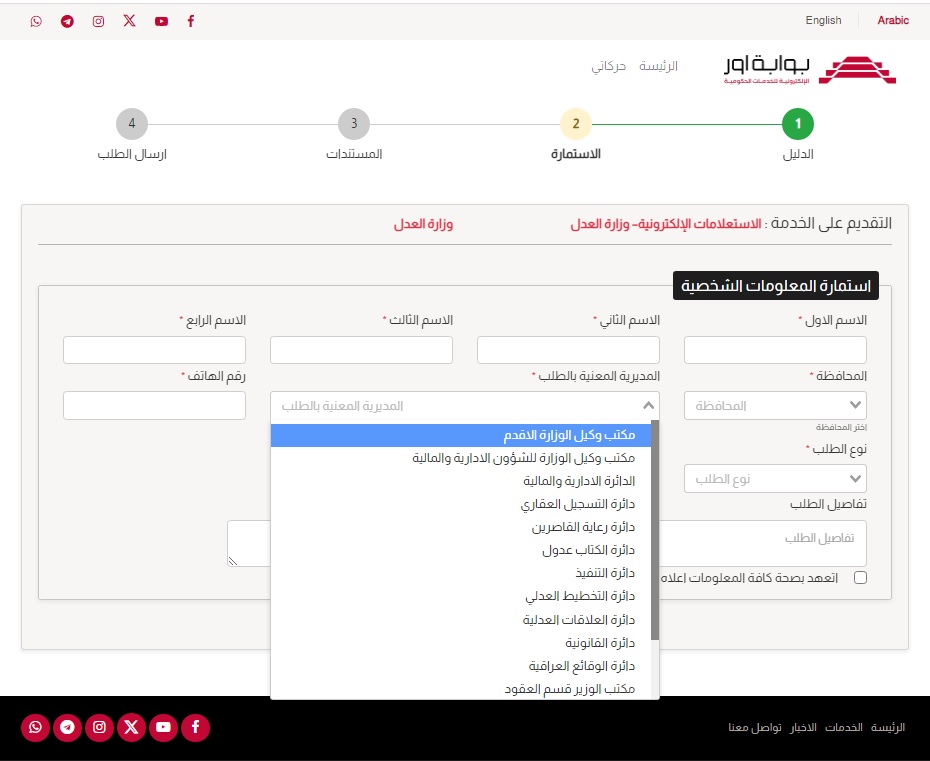930x761 pixels.
Task: Select مكتب وكيل الوزارة للشؤون الادارية والمالية
Action: point(461,458)
